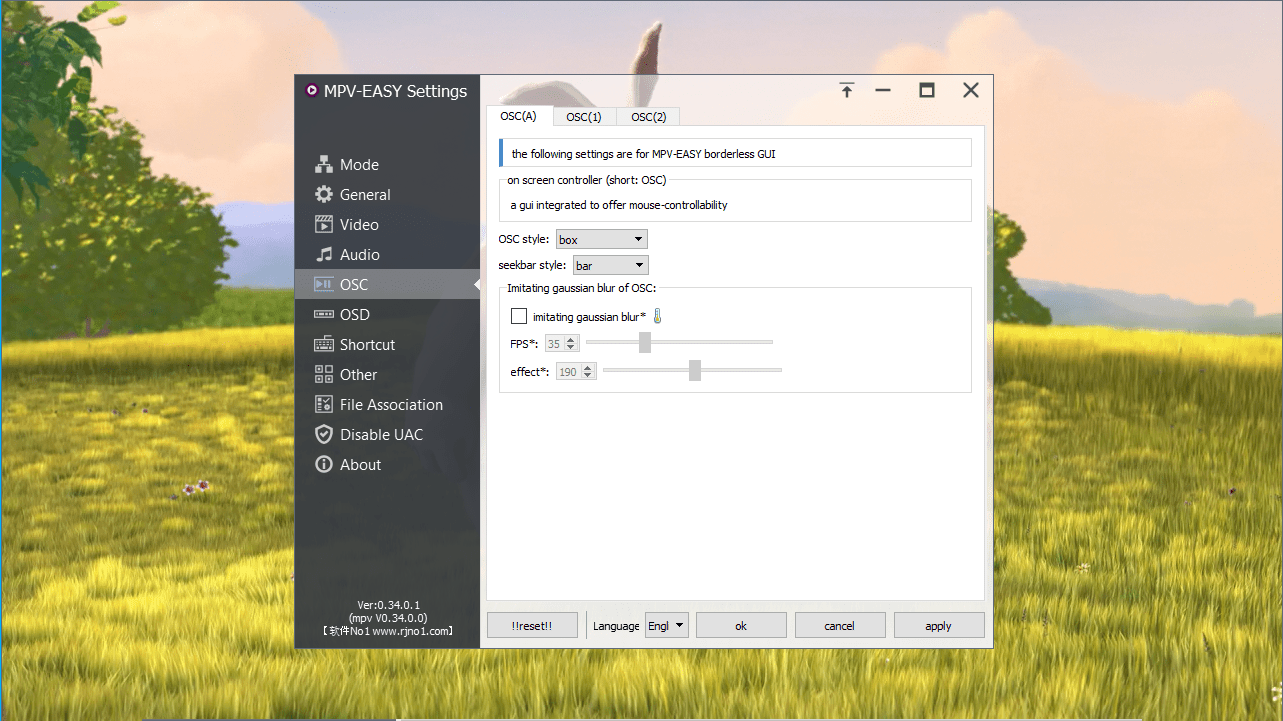Pin settings window always on top
The height and width of the screenshot is (721, 1283).
point(847,90)
